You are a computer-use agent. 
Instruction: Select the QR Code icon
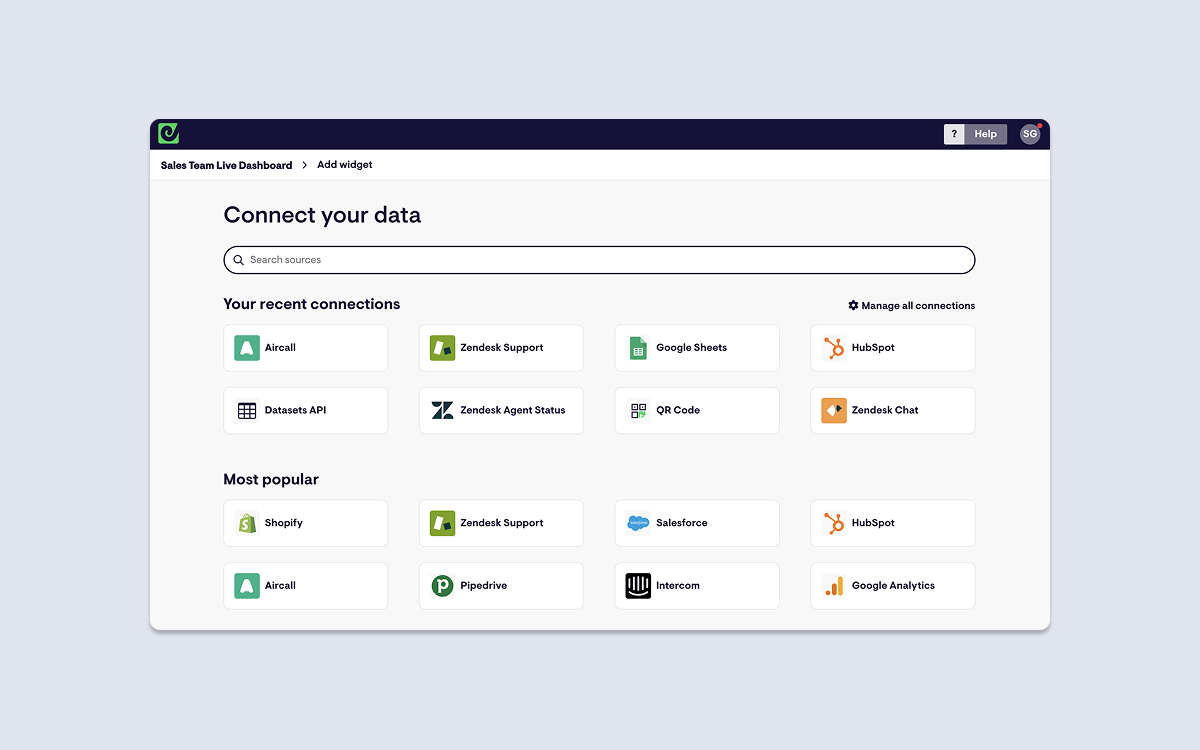(638, 411)
